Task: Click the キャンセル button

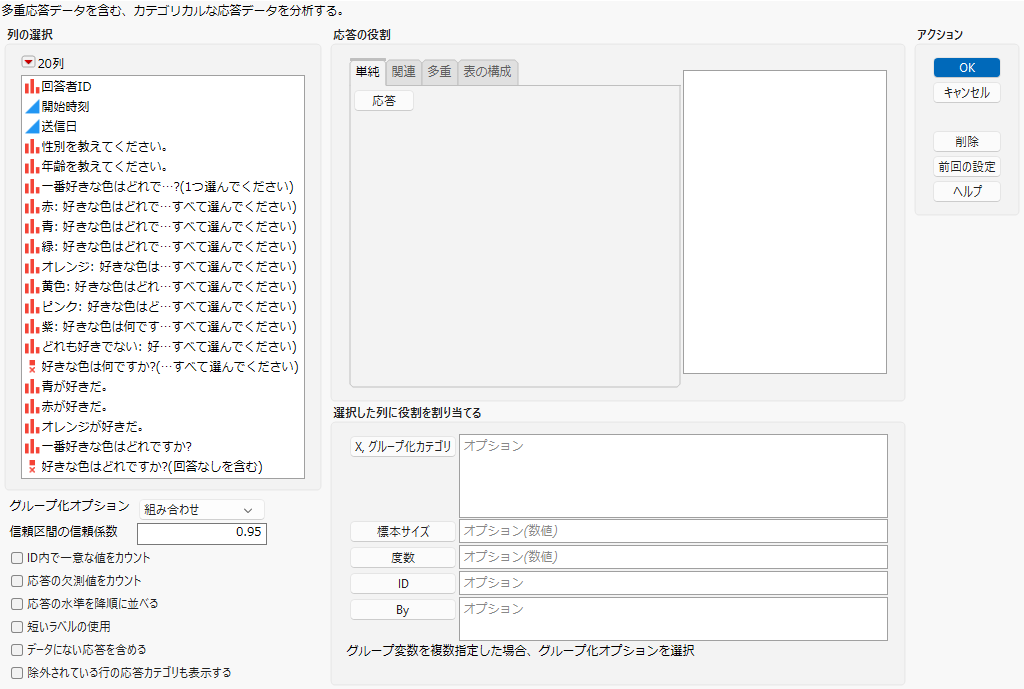Action: 967,93
